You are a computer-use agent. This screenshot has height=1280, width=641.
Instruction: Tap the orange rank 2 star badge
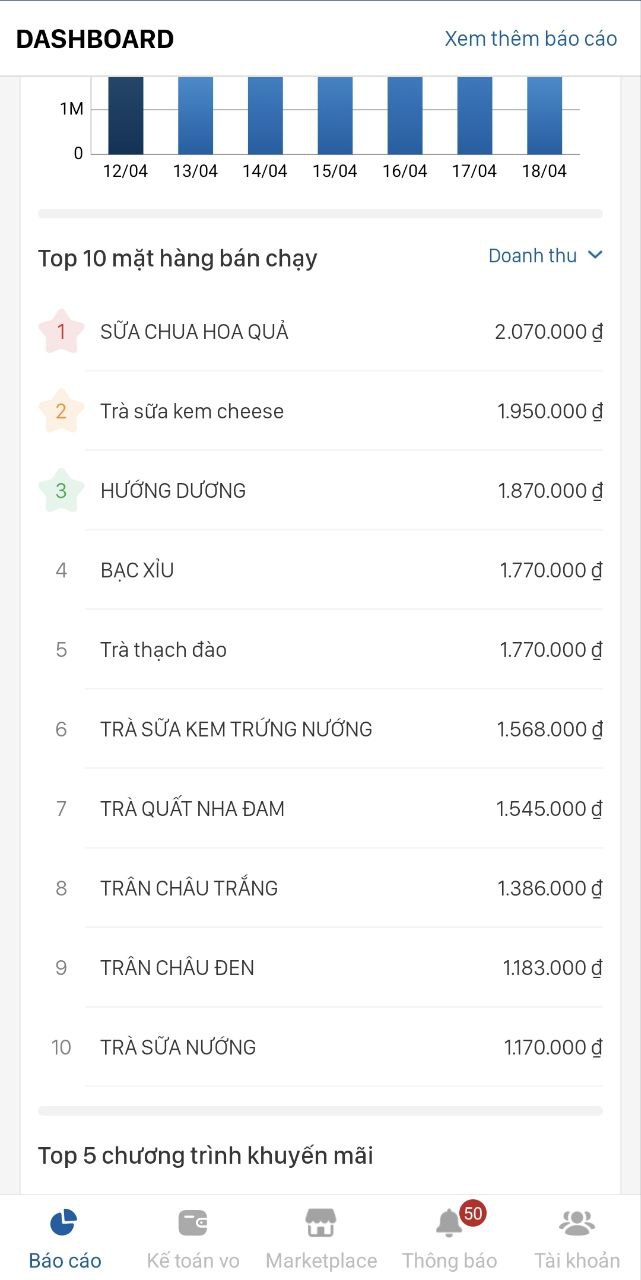pos(61,411)
